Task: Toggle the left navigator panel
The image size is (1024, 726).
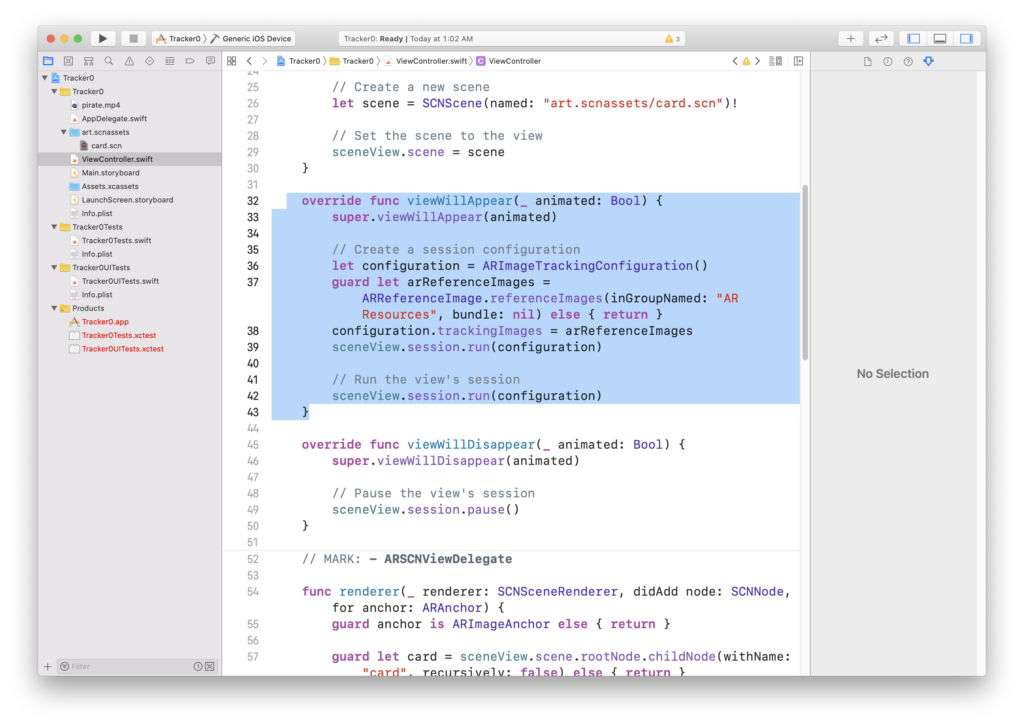Action: [913, 39]
